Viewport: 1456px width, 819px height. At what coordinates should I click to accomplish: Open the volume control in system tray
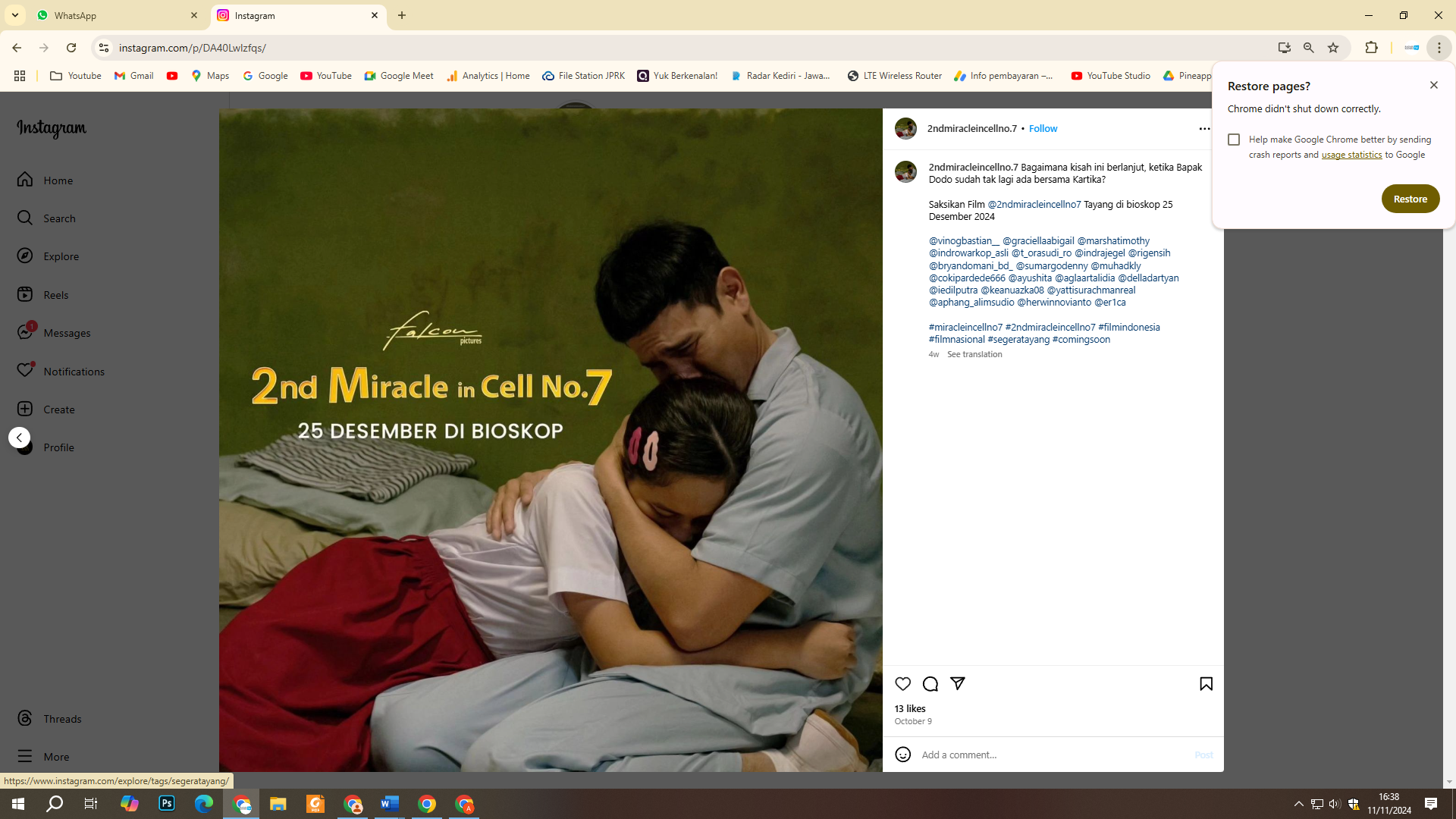tap(1335, 804)
